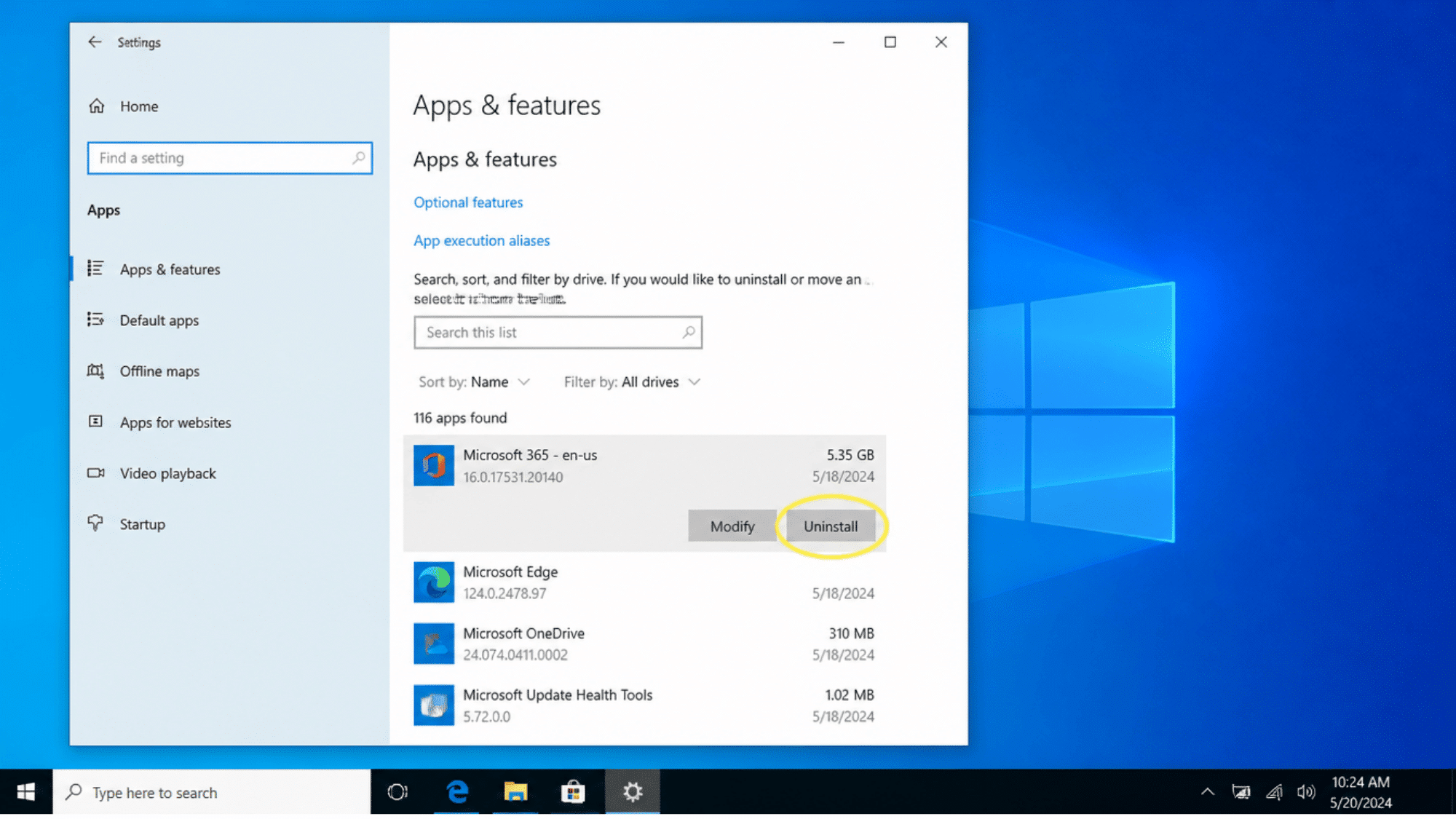Open Offline maps section
Image resolution: width=1456 pixels, height=819 pixels.
pyautogui.click(x=159, y=371)
